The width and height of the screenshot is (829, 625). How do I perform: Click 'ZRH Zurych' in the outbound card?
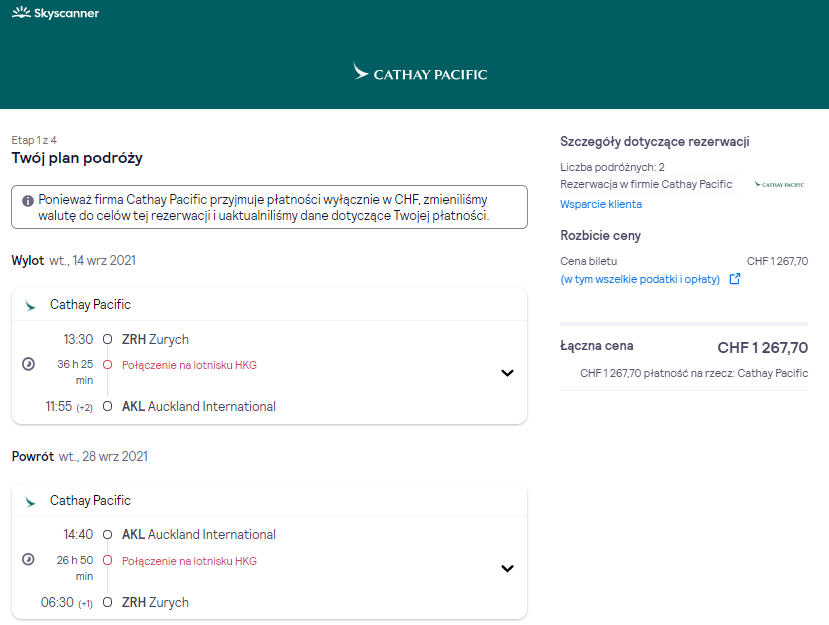pyautogui.click(x=155, y=339)
